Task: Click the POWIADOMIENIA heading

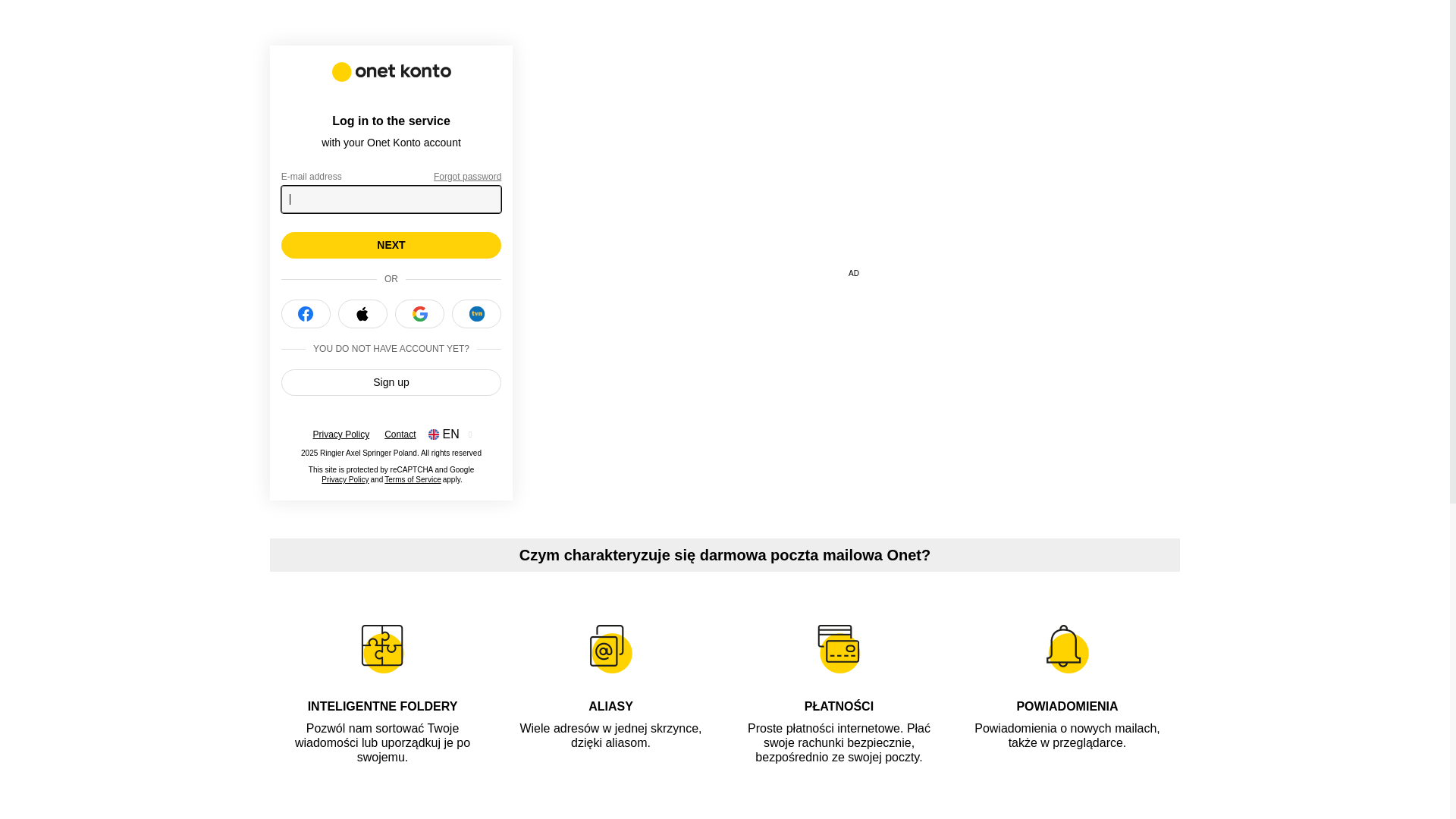Action: pos(1067,706)
